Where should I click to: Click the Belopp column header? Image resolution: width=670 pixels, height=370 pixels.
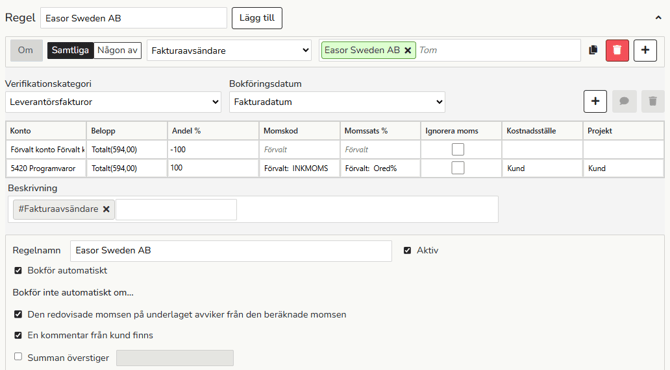(x=127, y=131)
